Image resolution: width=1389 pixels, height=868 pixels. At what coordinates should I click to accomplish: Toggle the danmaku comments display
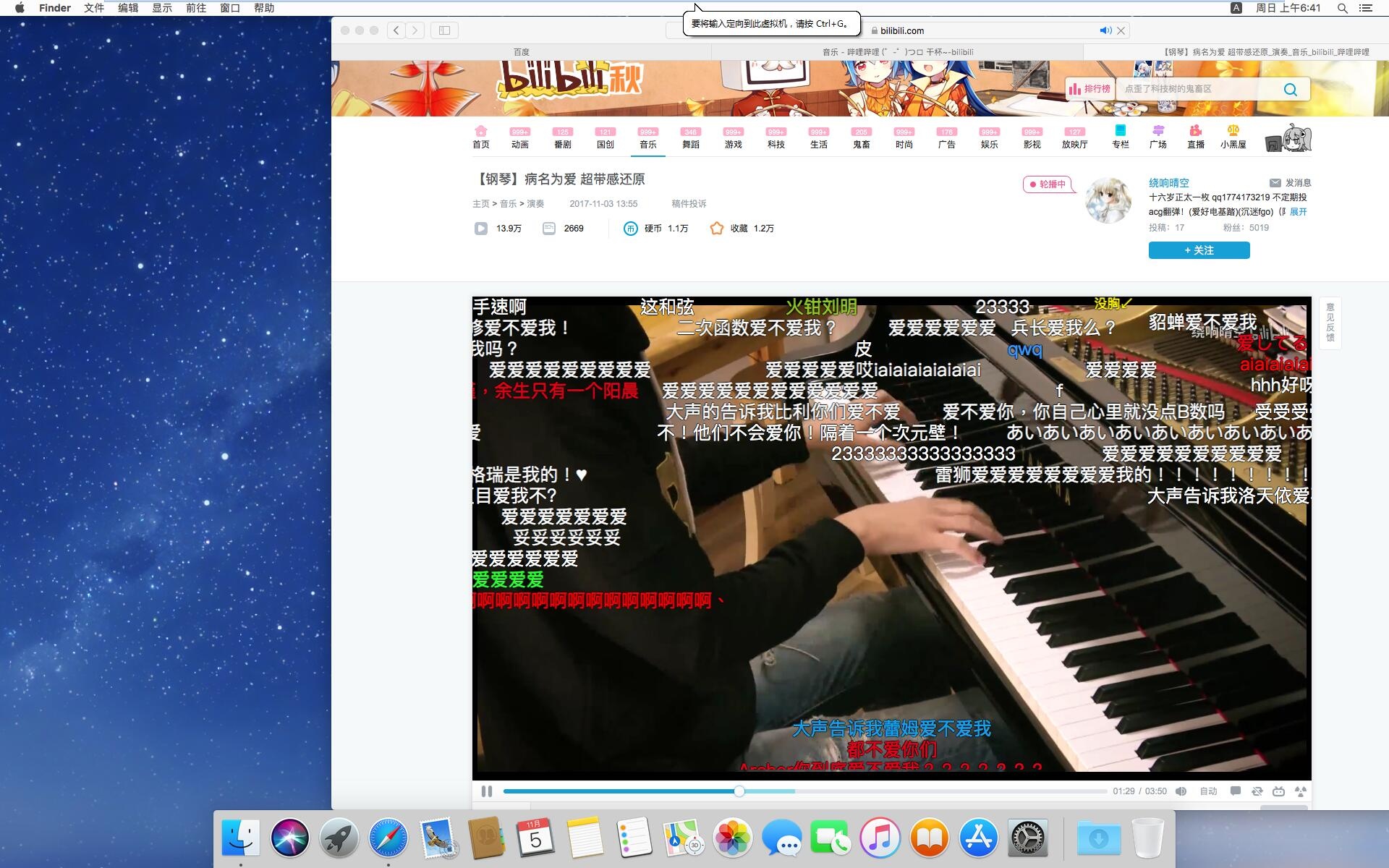[x=1236, y=791]
